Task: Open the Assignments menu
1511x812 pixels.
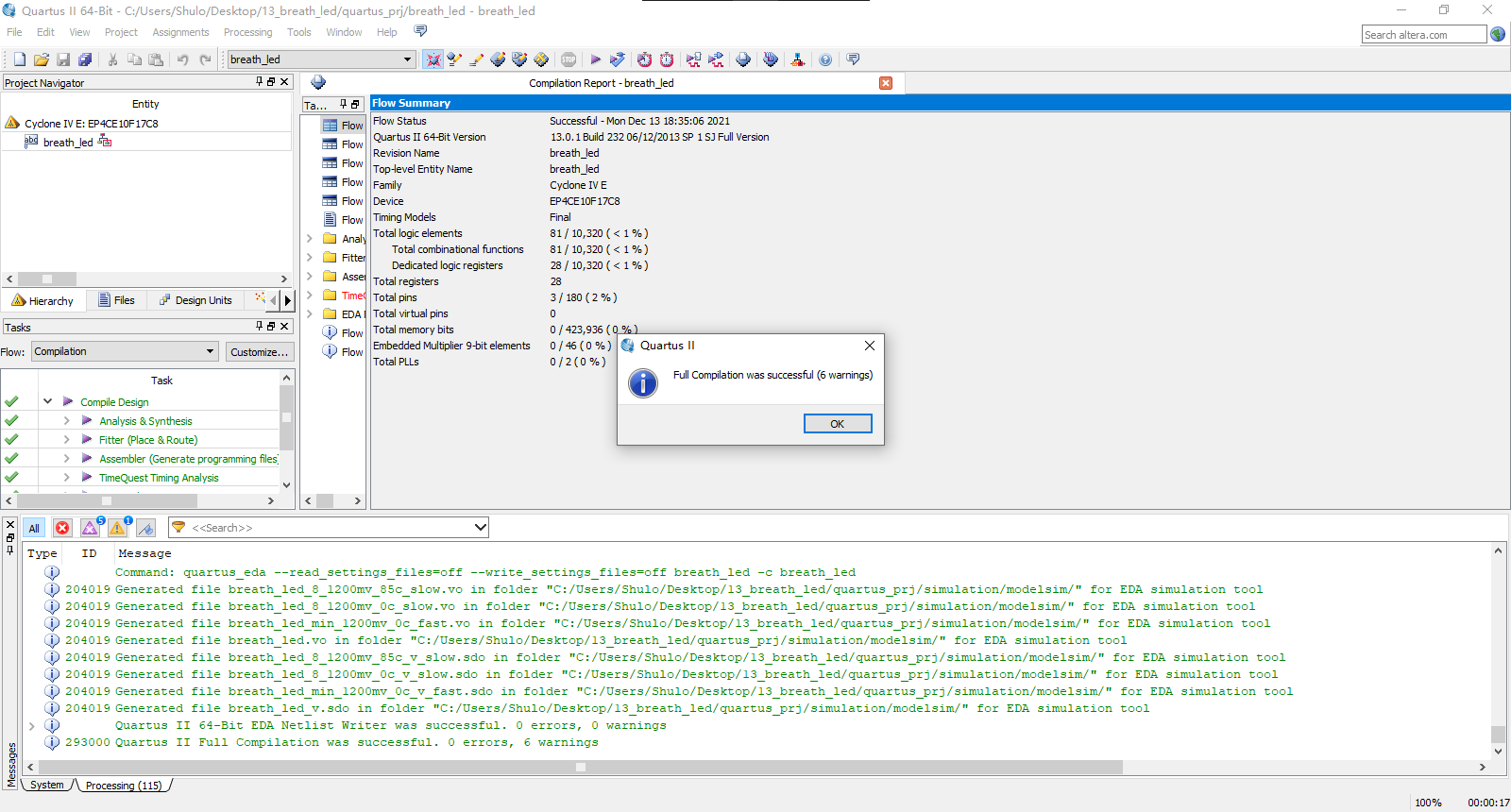Action: pos(180,32)
